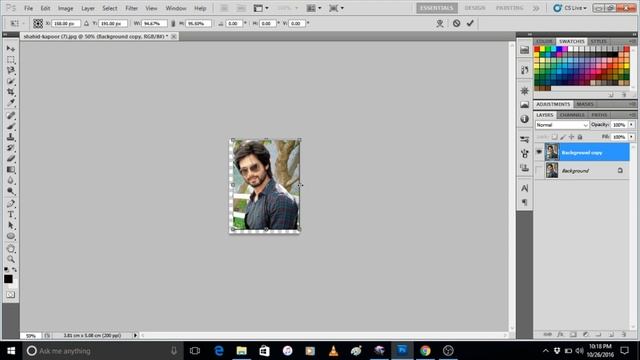Open the Image menu
The height and width of the screenshot is (360, 640).
[65, 8]
